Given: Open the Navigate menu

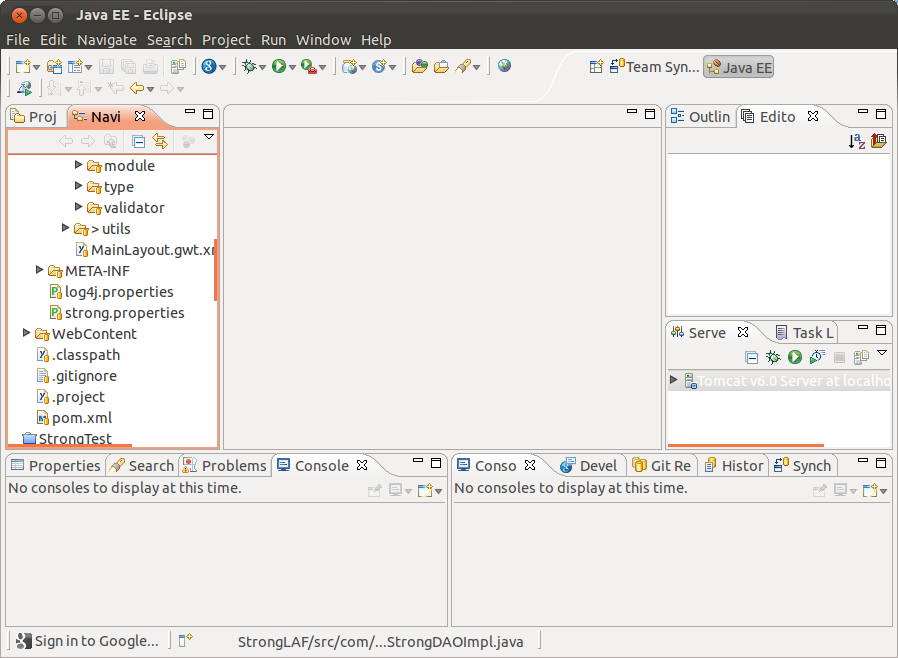Looking at the screenshot, I should 106,40.
